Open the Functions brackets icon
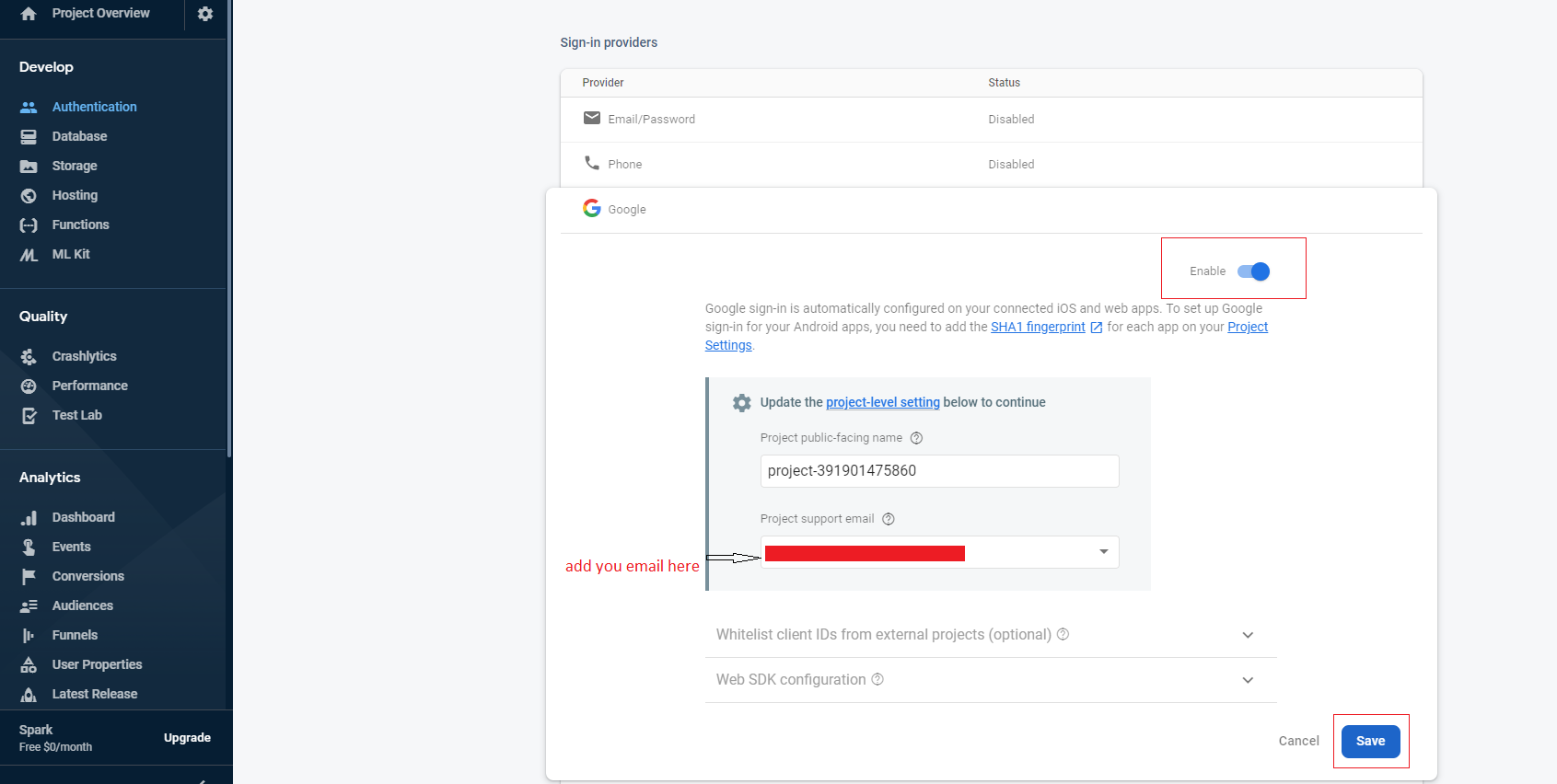The image size is (1557, 784). coord(29,225)
